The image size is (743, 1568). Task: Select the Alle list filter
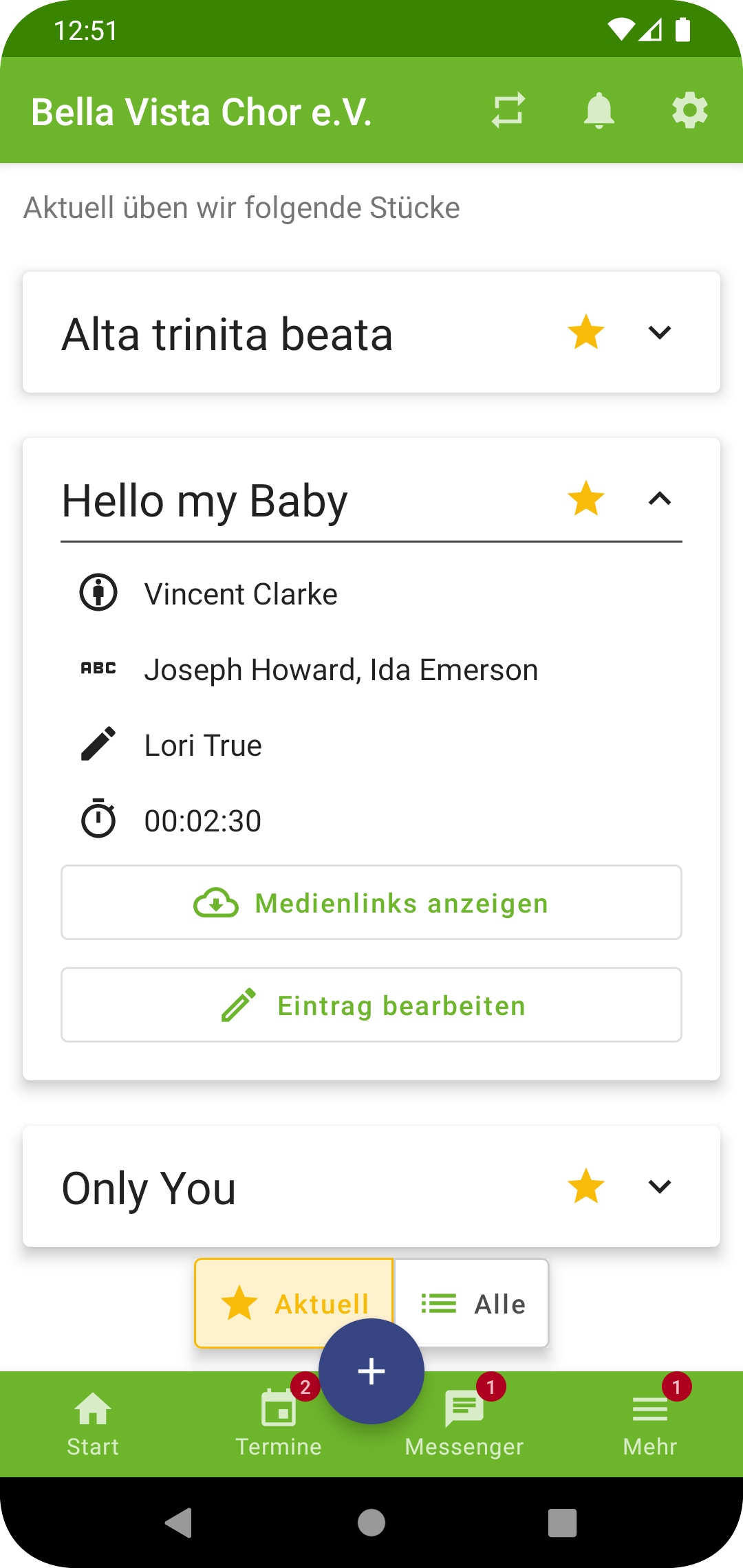pos(472,1303)
